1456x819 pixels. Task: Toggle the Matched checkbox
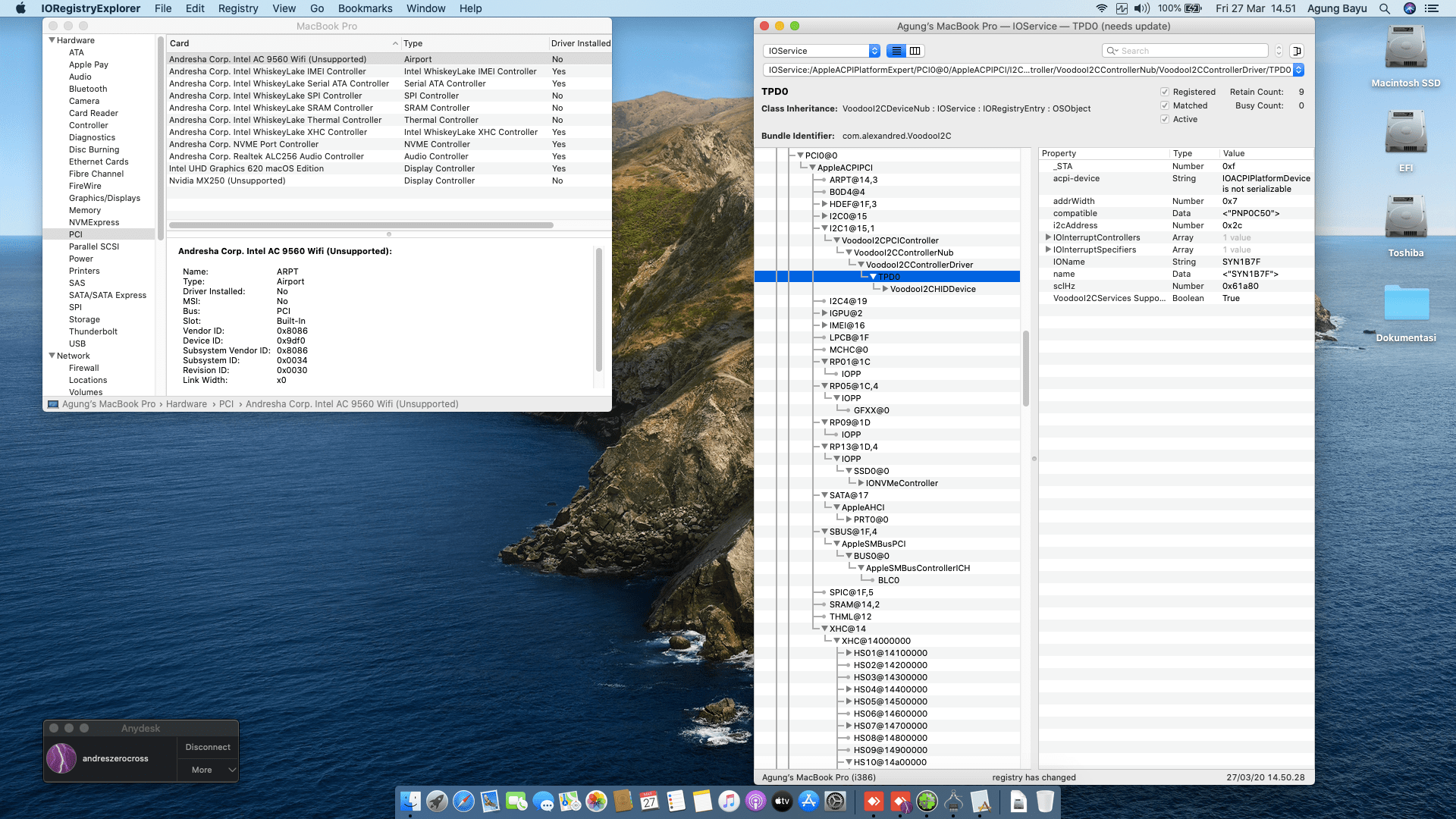point(1165,105)
